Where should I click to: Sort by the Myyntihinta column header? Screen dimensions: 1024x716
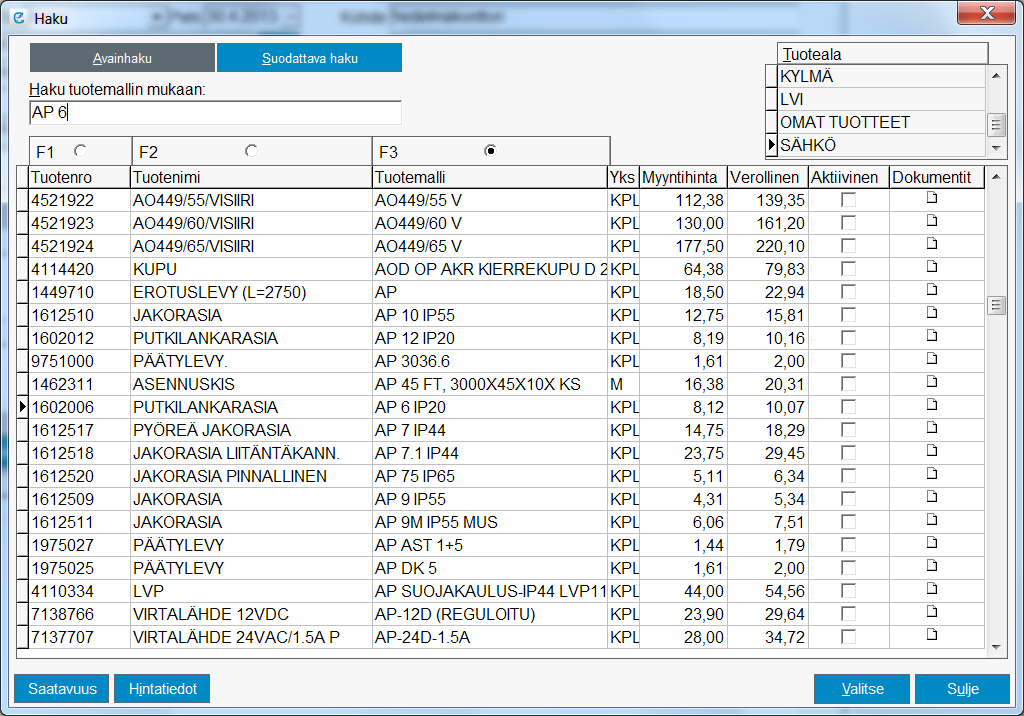point(683,177)
